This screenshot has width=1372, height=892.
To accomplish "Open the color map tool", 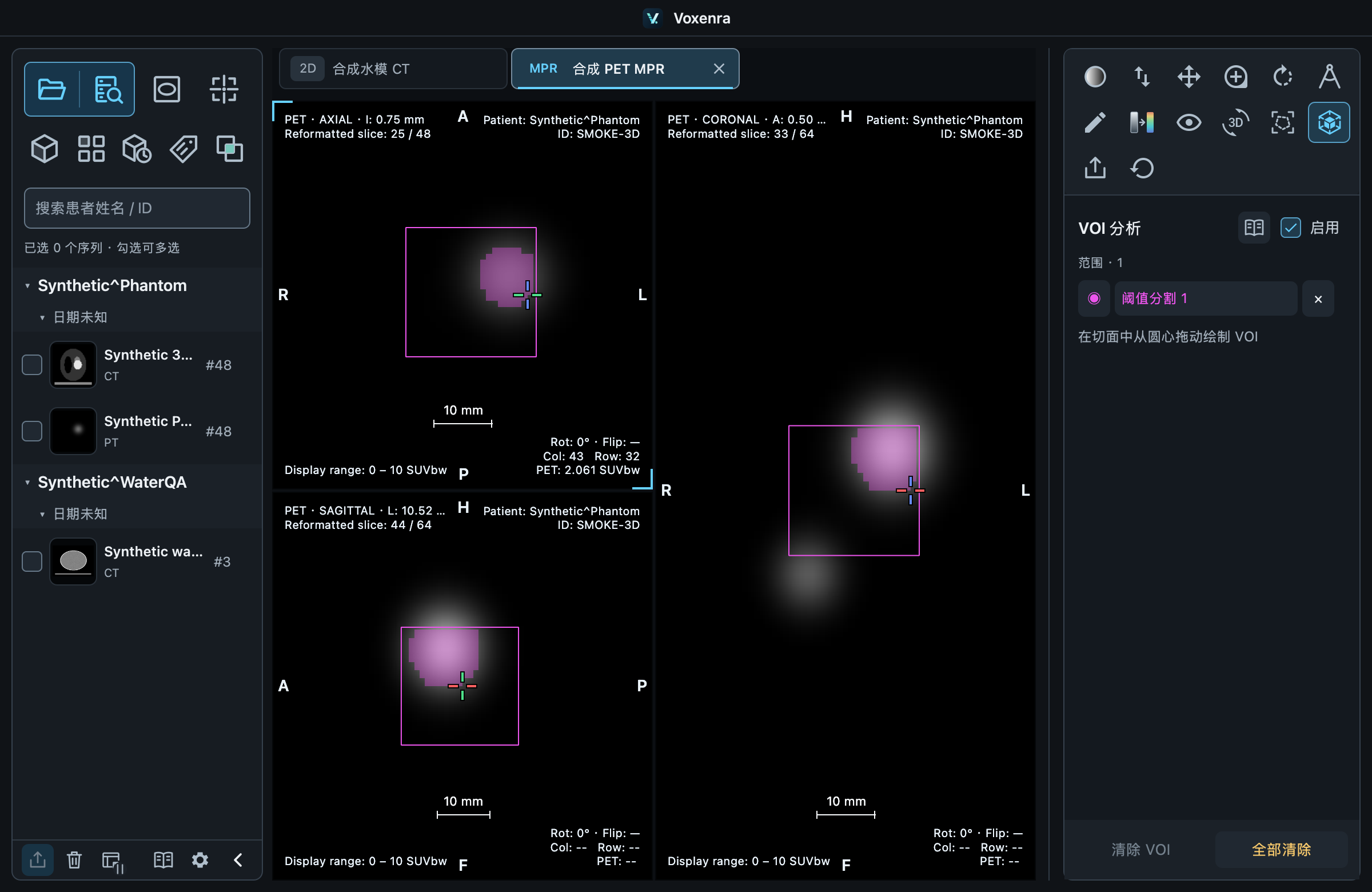I will tap(1142, 122).
